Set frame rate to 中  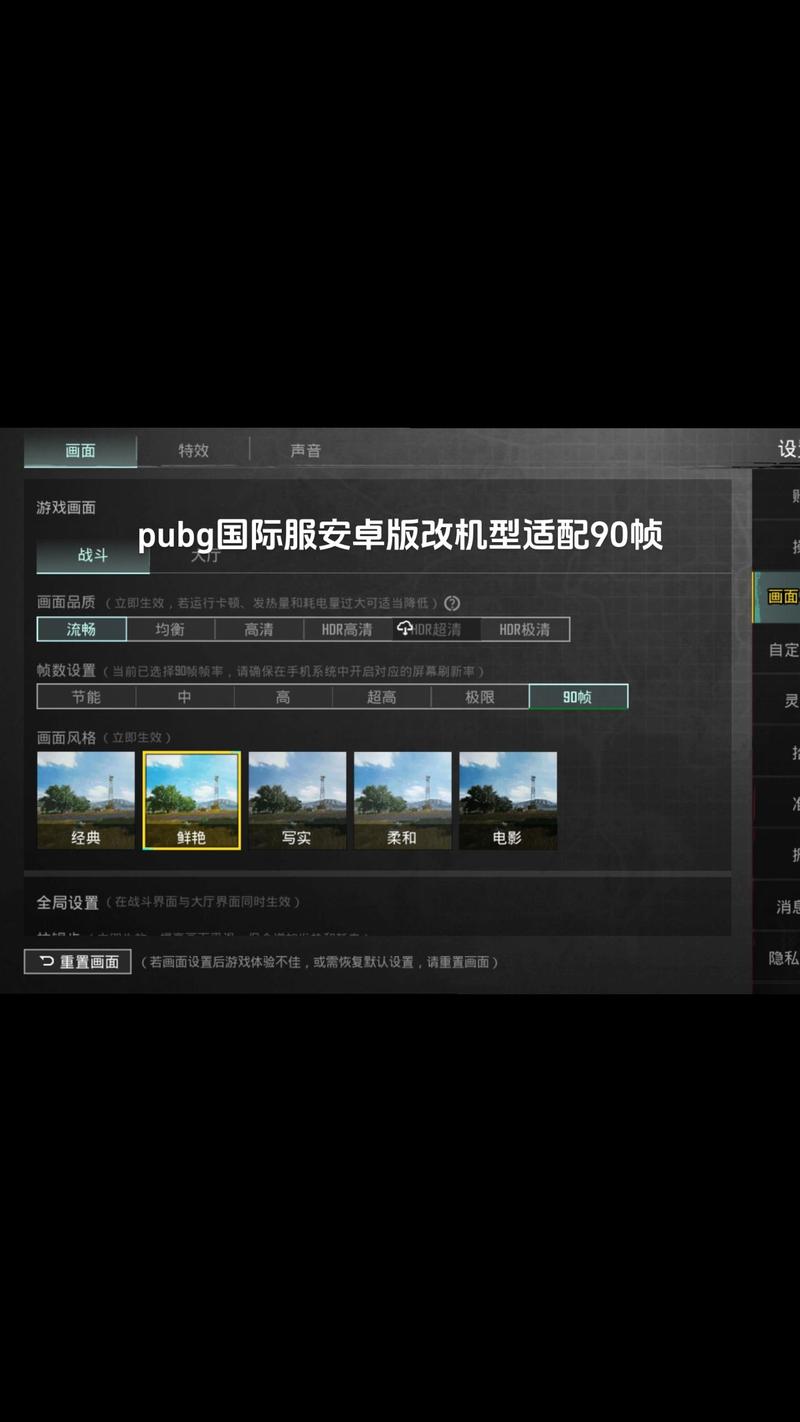(x=184, y=697)
